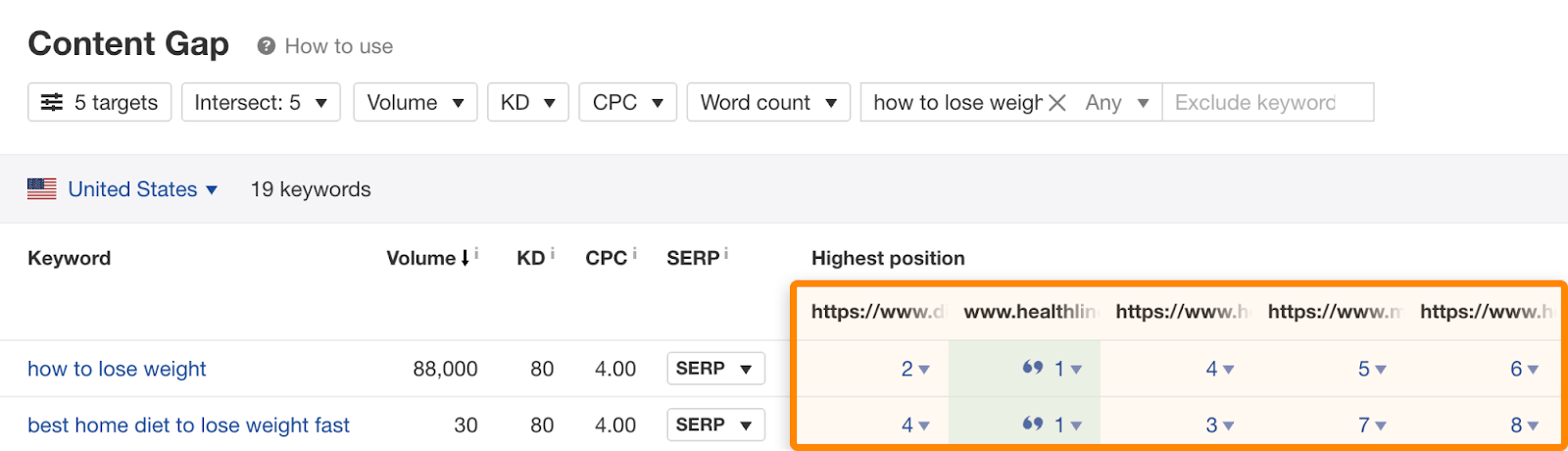
Task: Click the KD column info icon
Action: [x=553, y=254]
